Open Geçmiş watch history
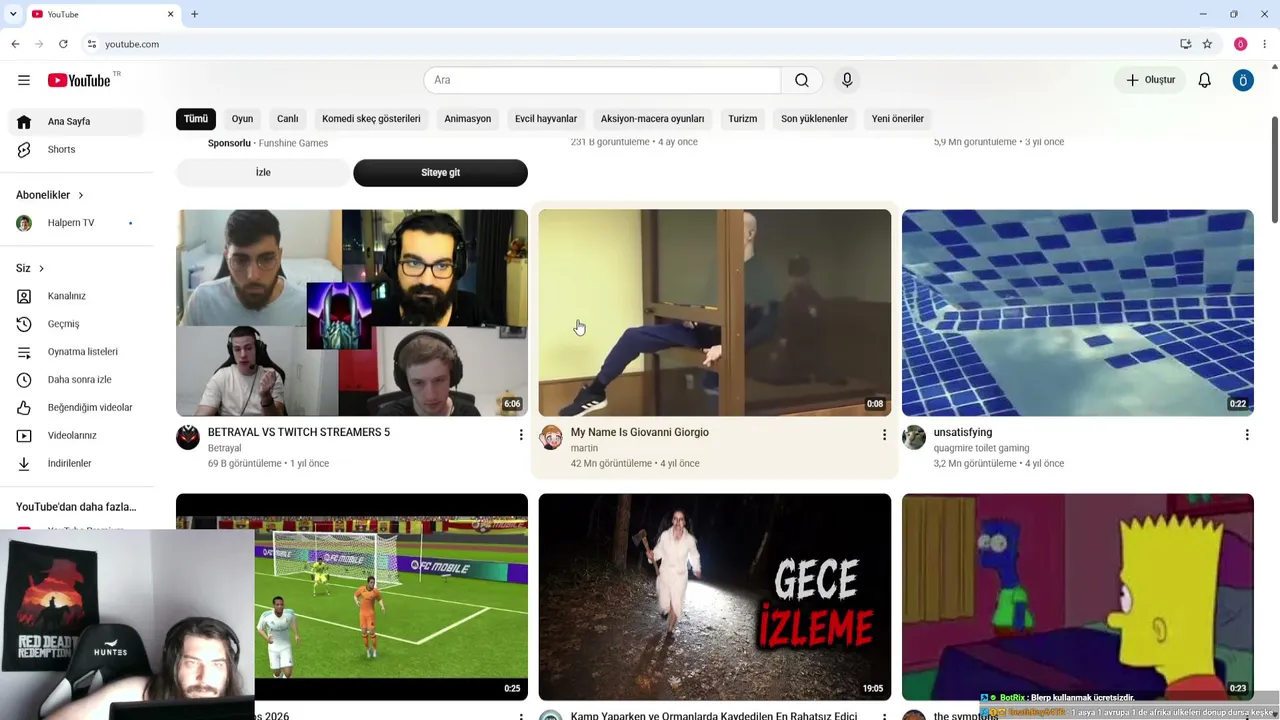The image size is (1280, 720). (76, 324)
